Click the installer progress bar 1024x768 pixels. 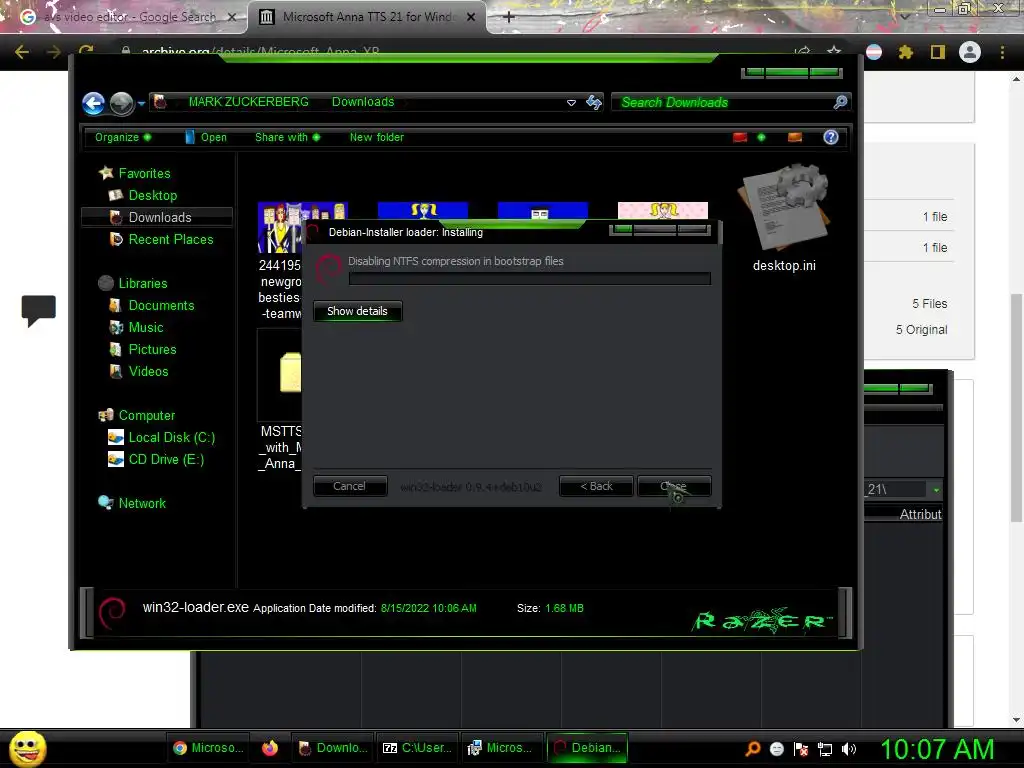tap(530, 279)
